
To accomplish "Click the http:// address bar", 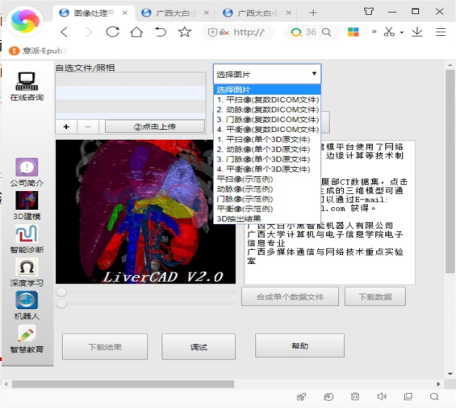I will pos(238,32).
